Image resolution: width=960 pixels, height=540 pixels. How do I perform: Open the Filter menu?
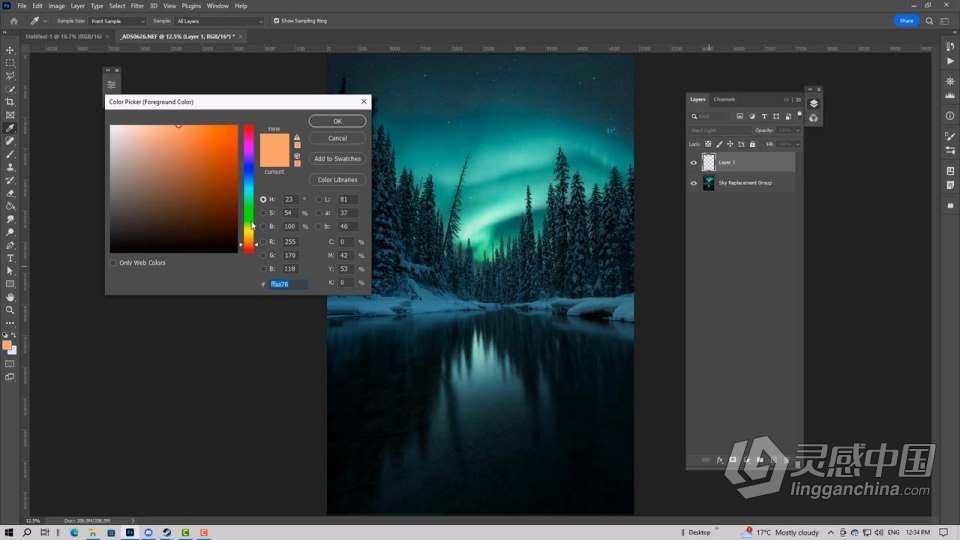click(x=137, y=6)
